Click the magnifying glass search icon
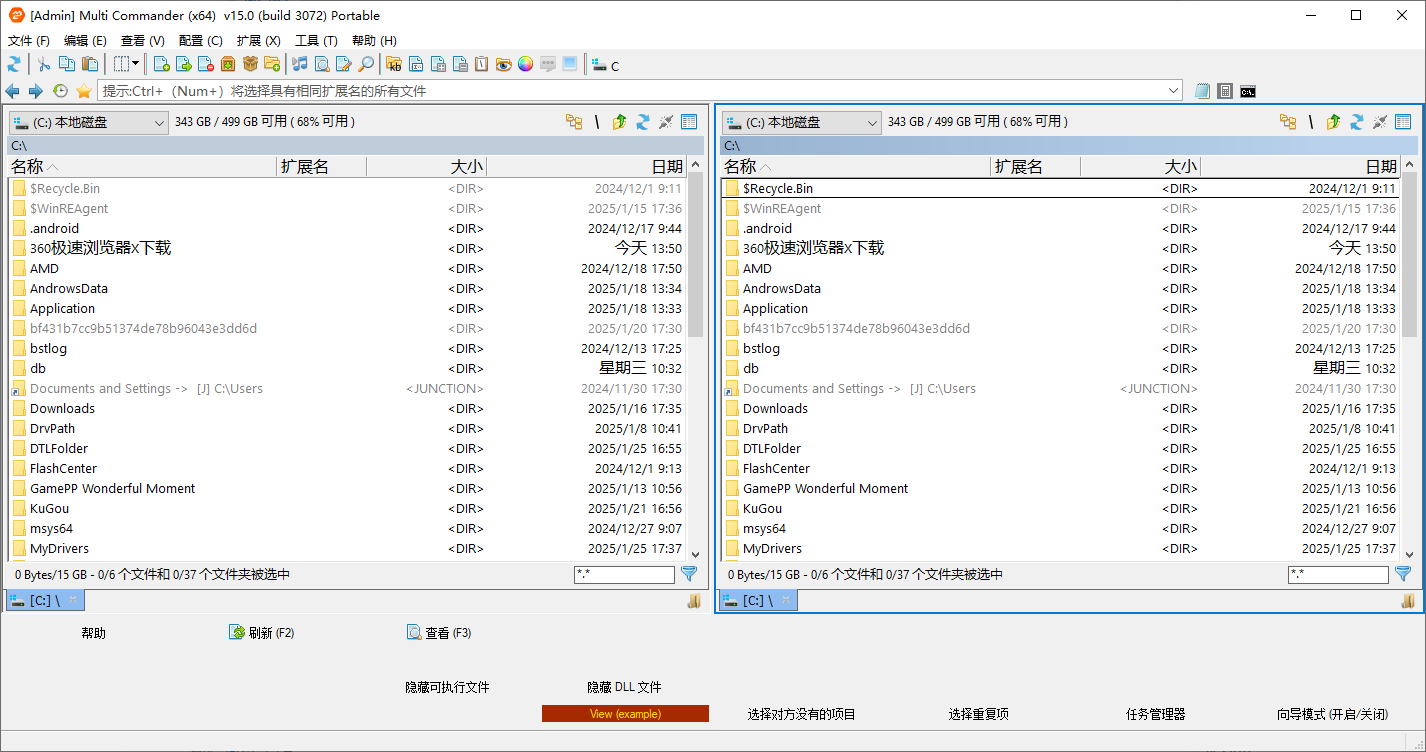This screenshot has width=1426, height=752. pos(366,63)
